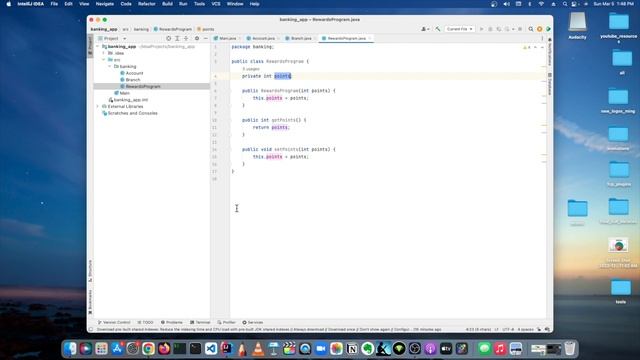The height and width of the screenshot is (360, 640).
Task: Select Account class in project tree
Action: click(x=134, y=73)
